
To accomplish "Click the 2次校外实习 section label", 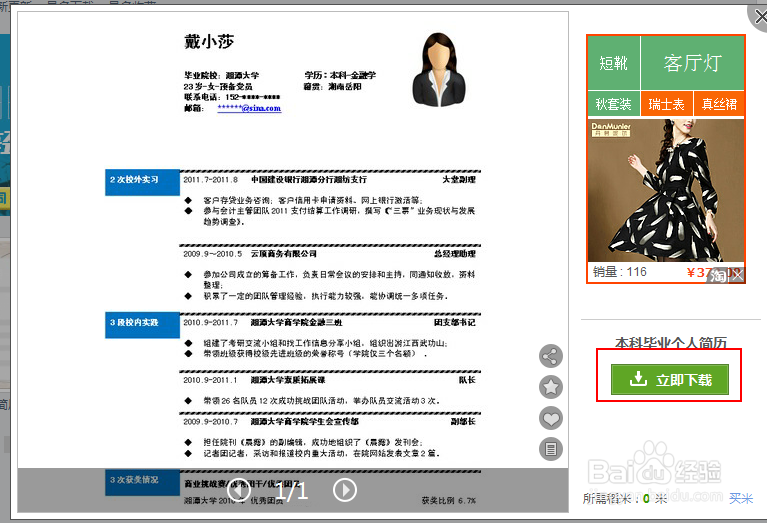I will 142,182.
